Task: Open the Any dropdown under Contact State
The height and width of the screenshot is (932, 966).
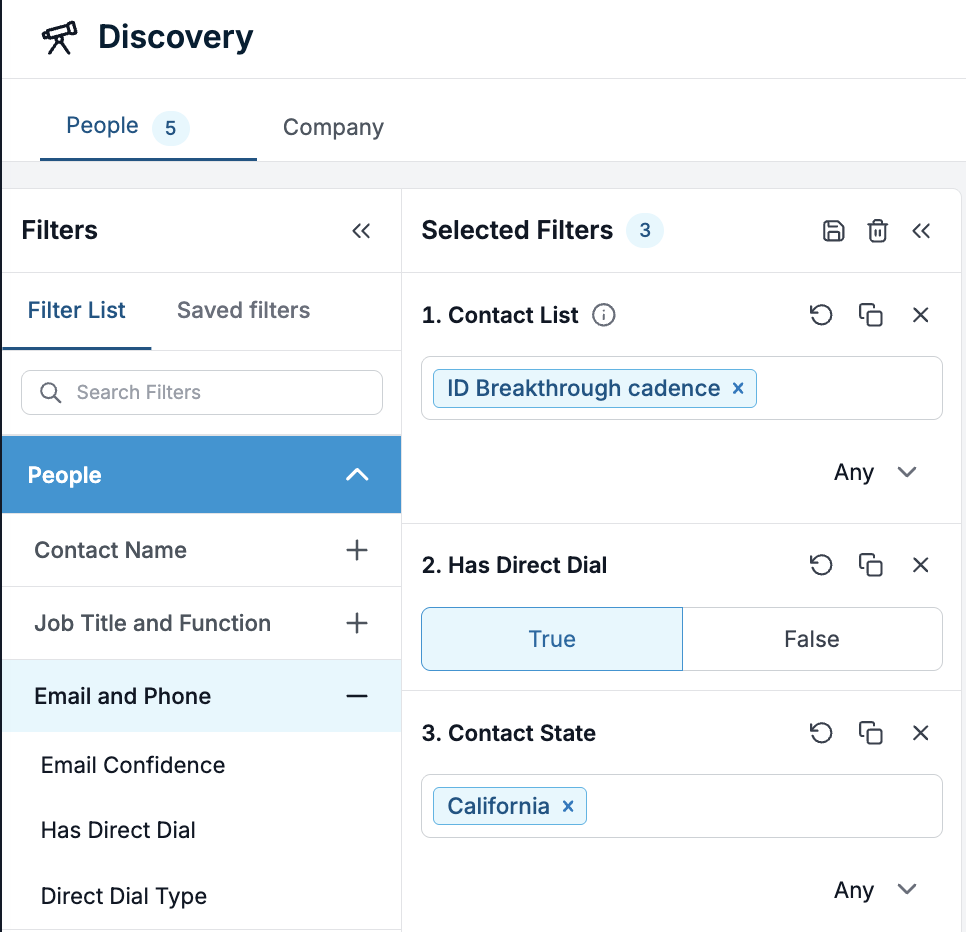Action: [875, 890]
